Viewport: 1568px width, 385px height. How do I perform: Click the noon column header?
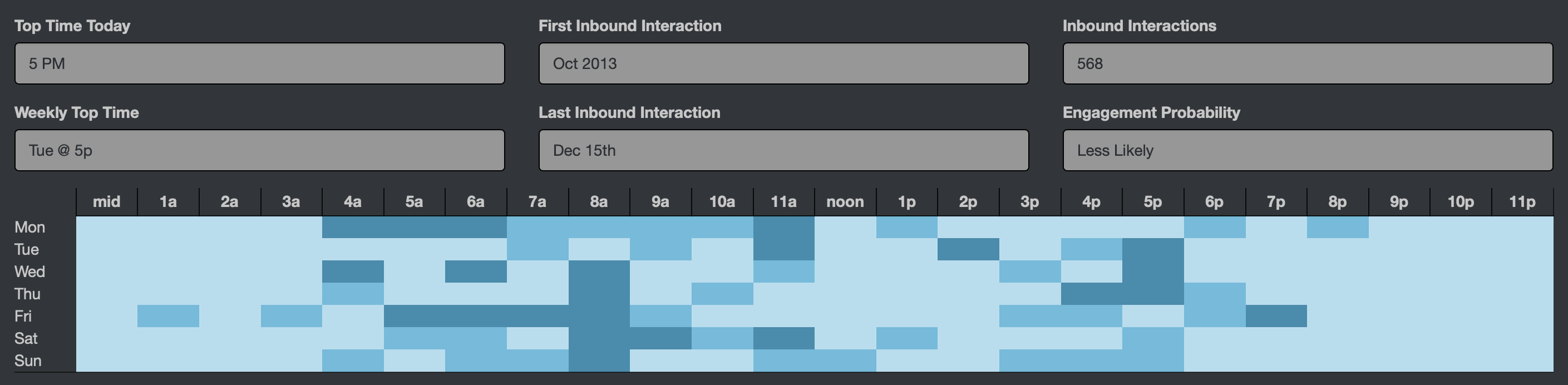click(845, 202)
